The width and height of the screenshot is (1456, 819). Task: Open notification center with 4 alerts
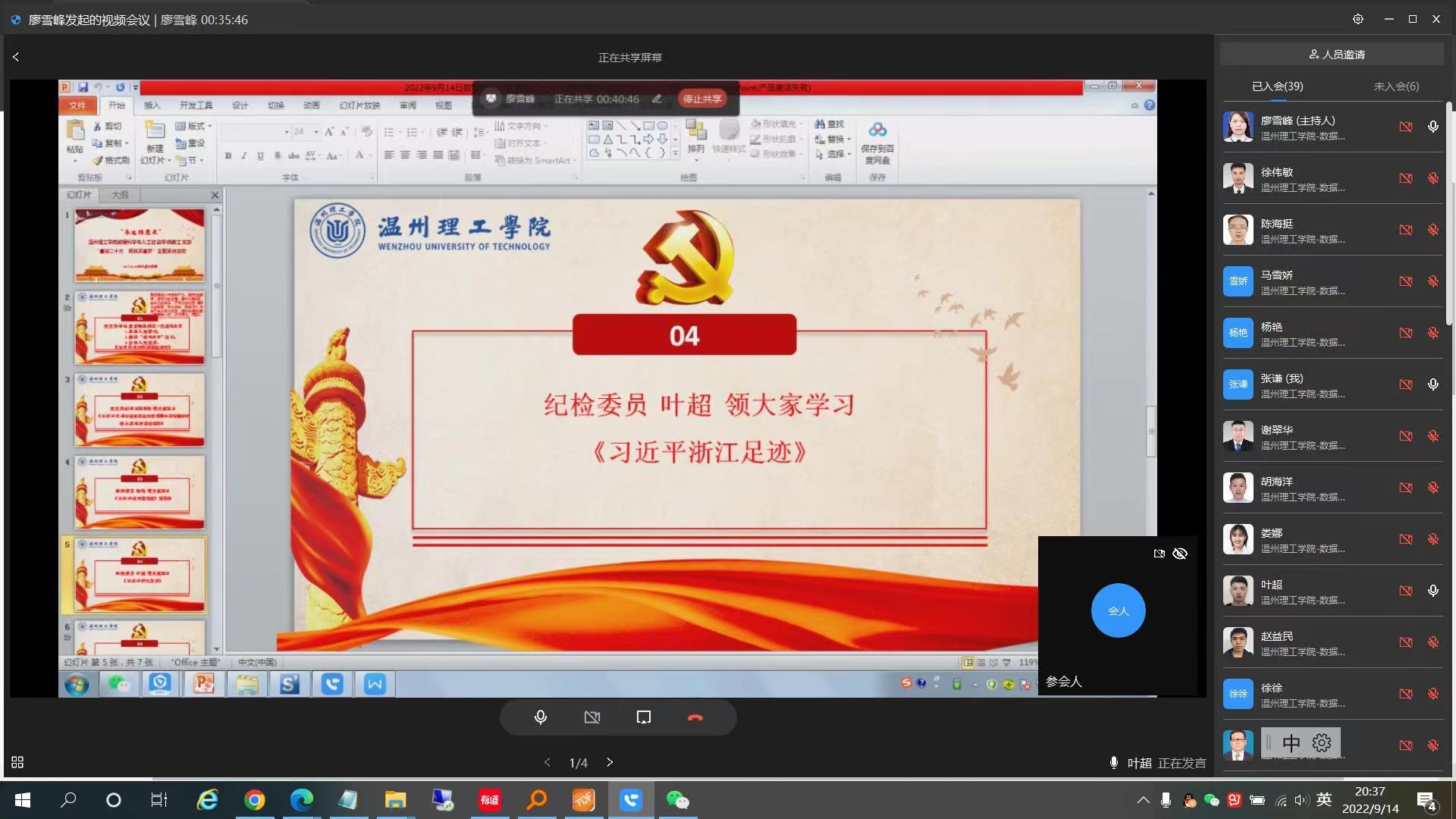pyautogui.click(x=1426, y=800)
